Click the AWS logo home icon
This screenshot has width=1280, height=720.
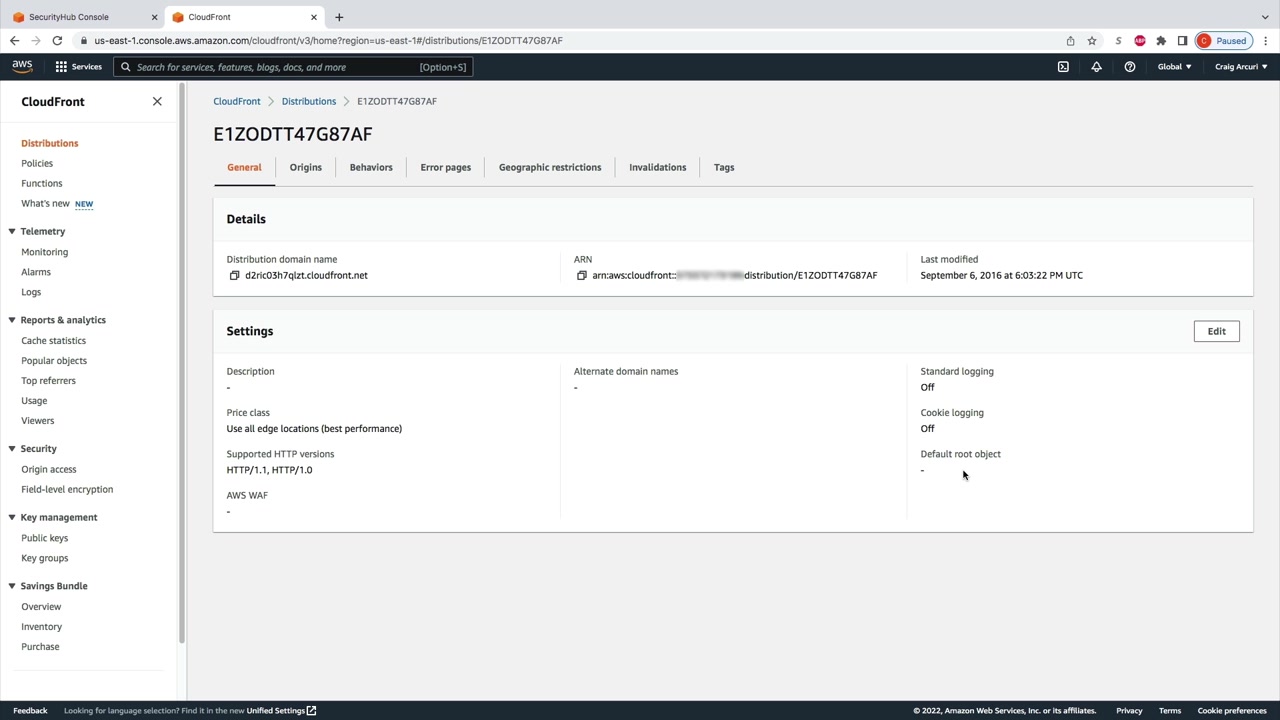tap(22, 67)
